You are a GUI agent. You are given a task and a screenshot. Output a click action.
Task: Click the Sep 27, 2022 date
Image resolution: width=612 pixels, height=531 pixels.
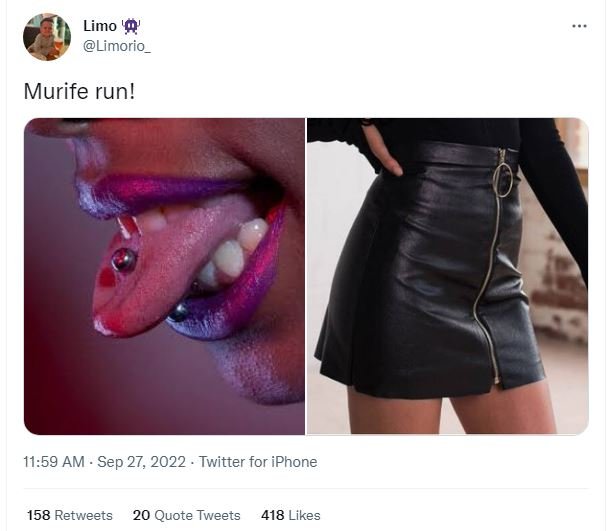click(x=142, y=462)
